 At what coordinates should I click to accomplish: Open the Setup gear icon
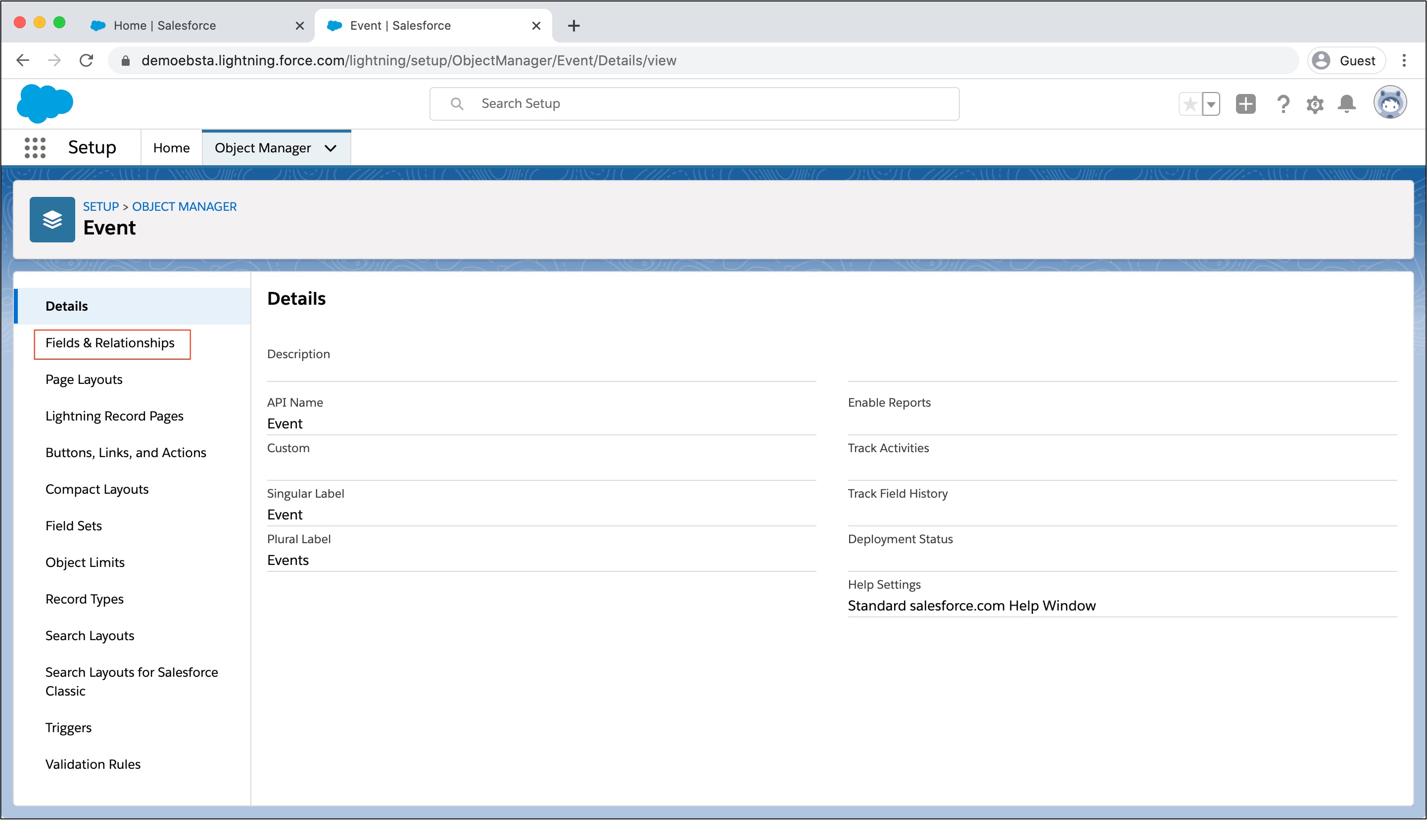point(1314,104)
